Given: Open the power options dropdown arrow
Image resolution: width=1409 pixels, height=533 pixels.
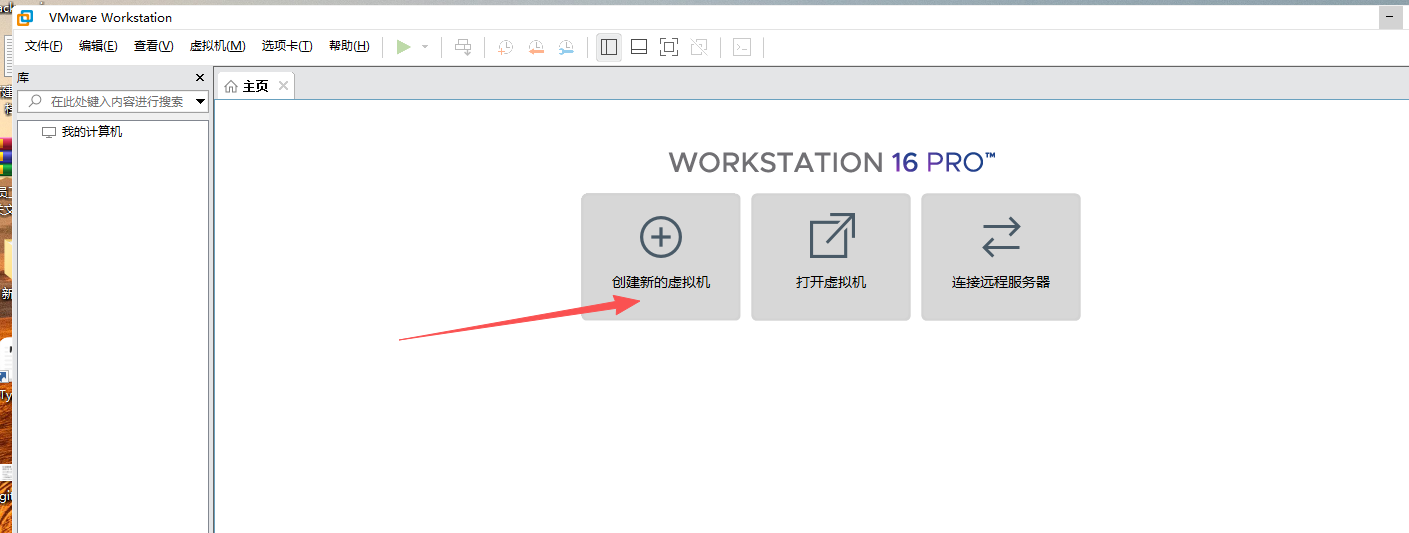Looking at the screenshot, I should click(425, 47).
